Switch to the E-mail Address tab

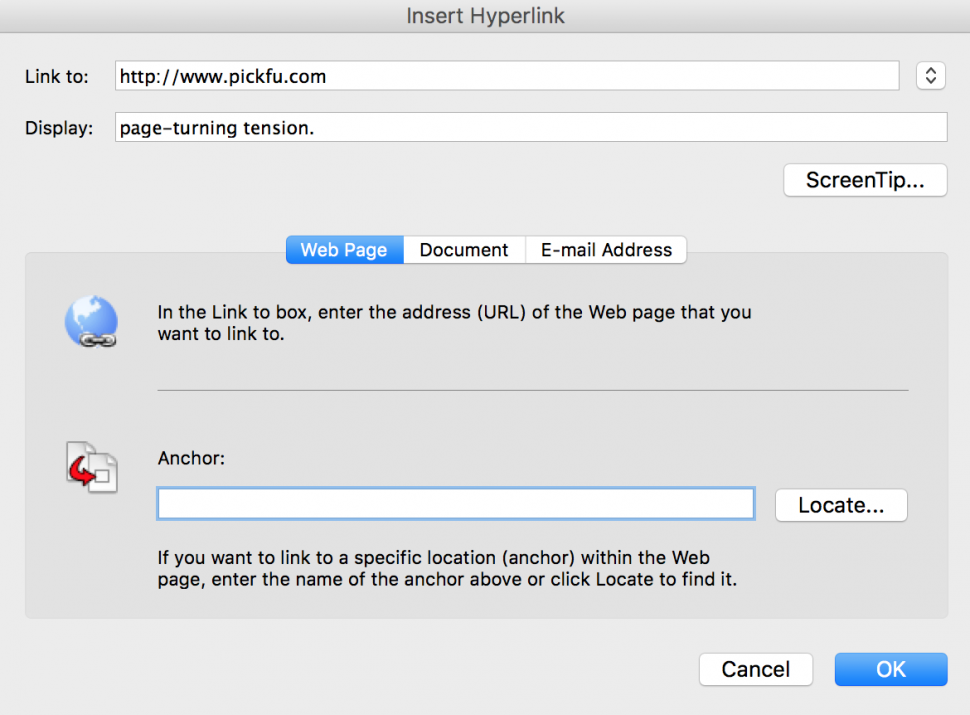click(x=605, y=249)
